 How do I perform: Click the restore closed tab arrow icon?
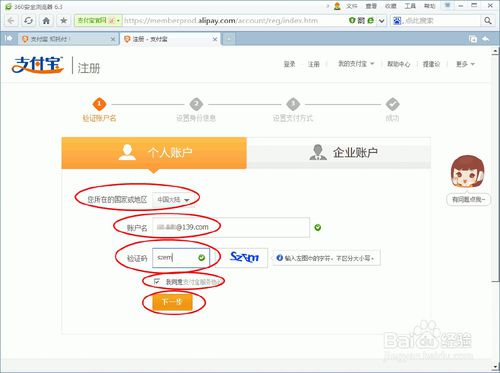486,39
